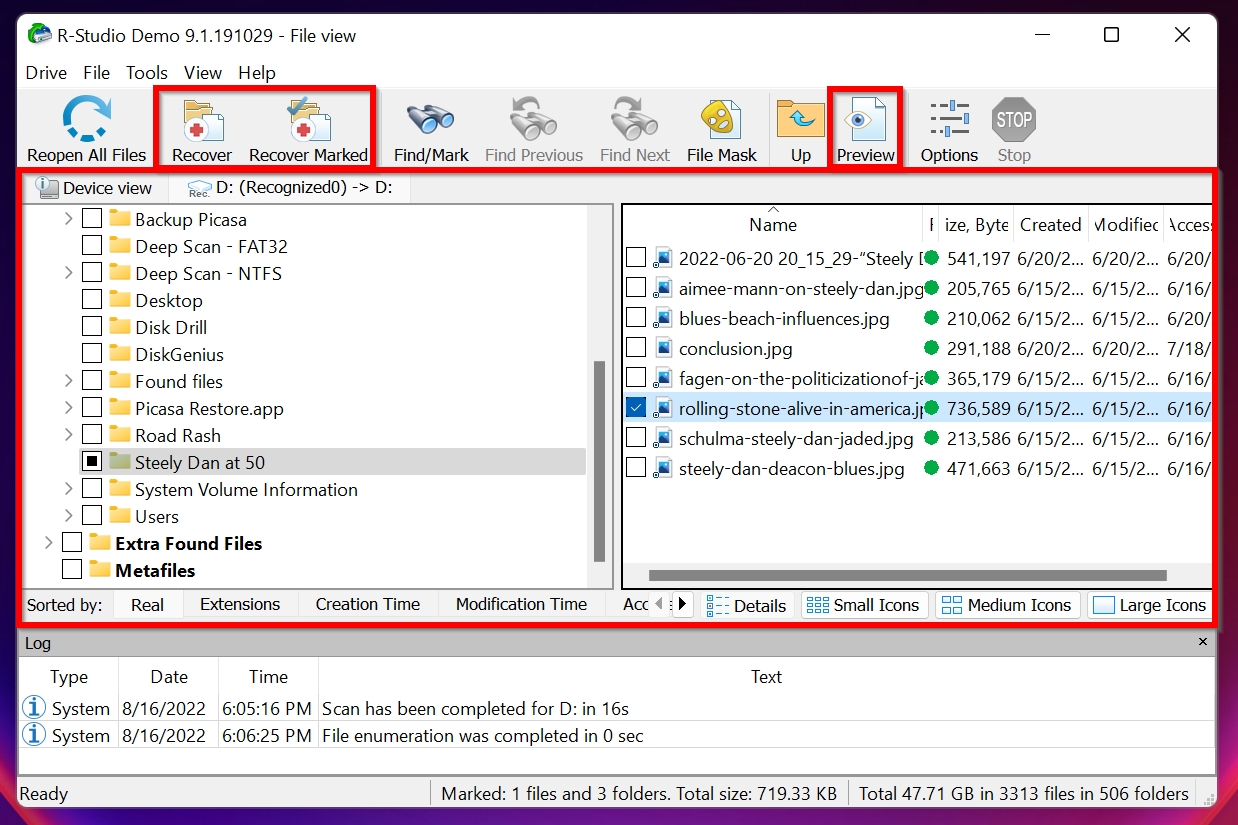Switch to the Device view tab
The image size is (1238, 825).
93,188
